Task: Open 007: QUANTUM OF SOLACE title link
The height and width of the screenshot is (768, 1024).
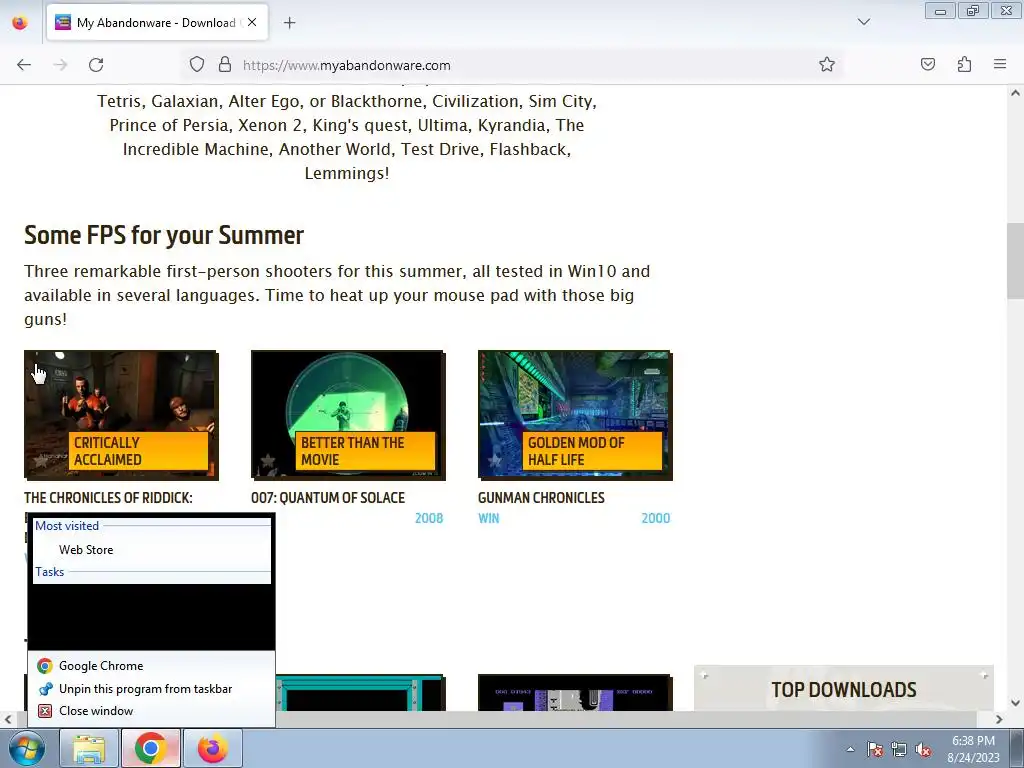Action: point(328,498)
